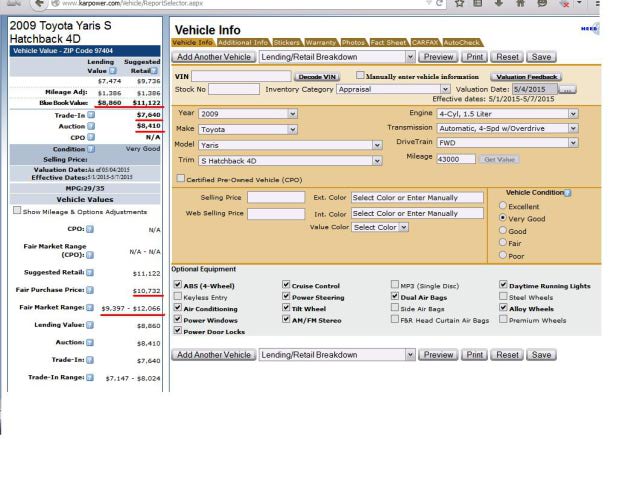Click the Trade-In help icon in the summary

coord(91,115)
